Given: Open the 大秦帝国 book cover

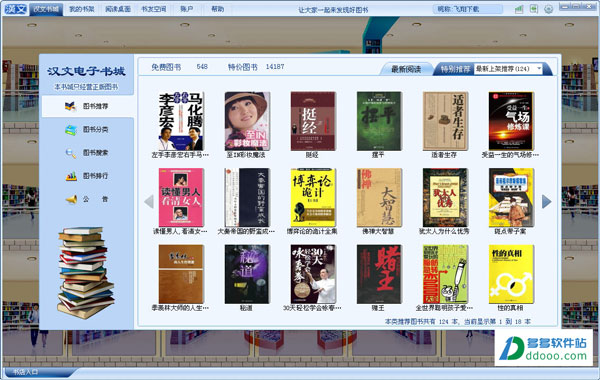Looking at the screenshot, I should [x=247, y=197].
